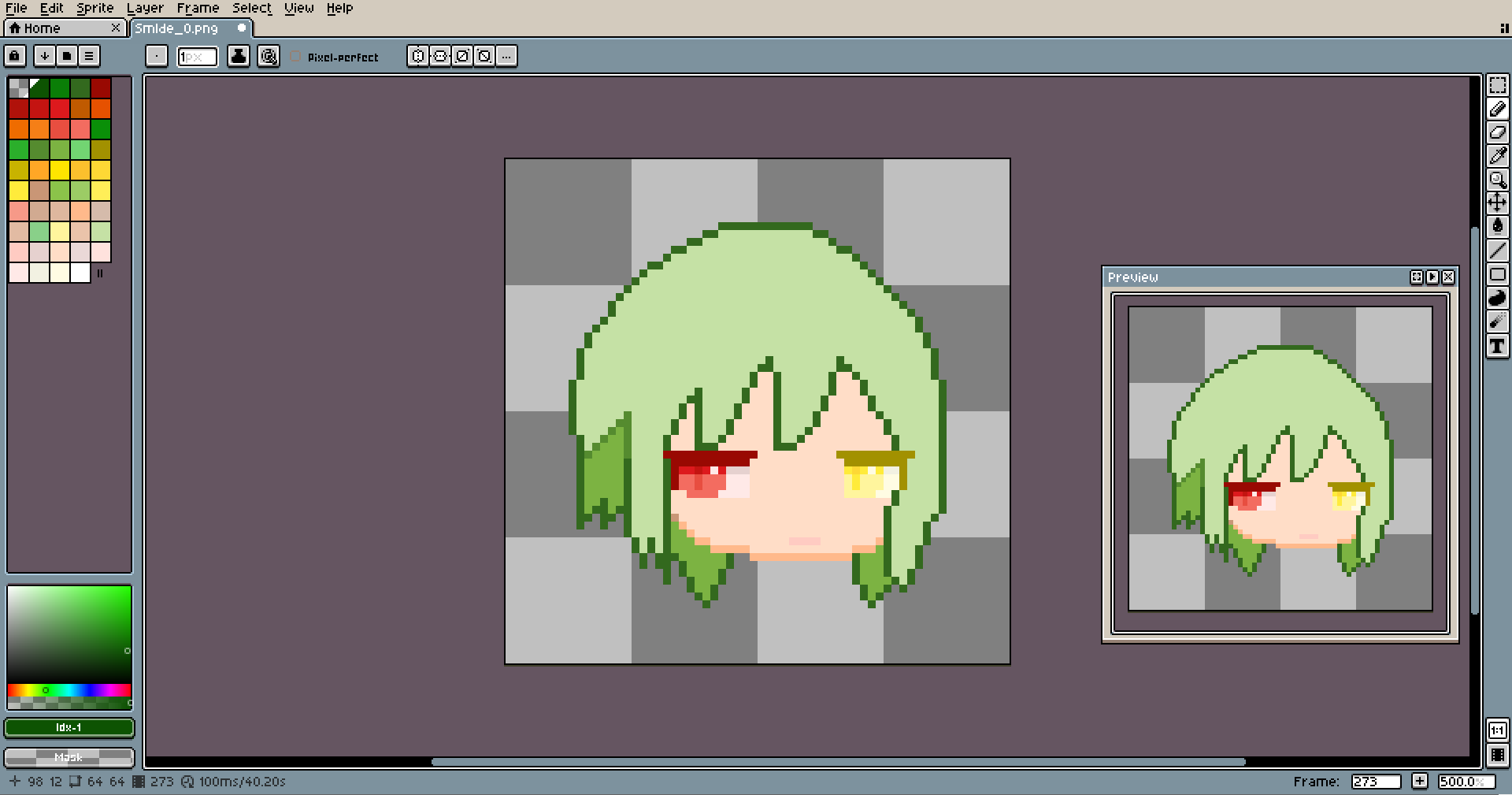Image resolution: width=1512 pixels, height=795 pixels.
Task: Select the Text tool
Action: (1497, 346)
